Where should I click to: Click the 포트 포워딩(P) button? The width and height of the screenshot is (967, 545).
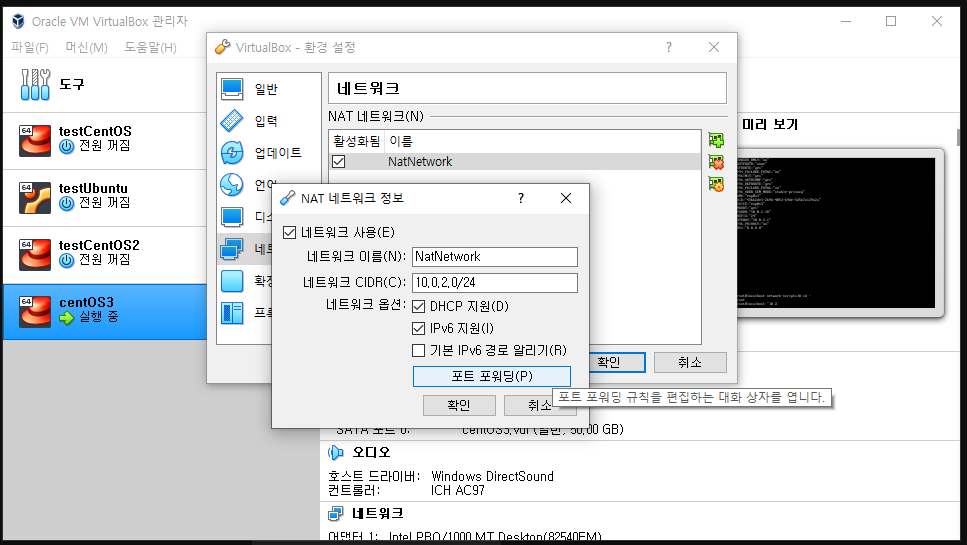492,376
